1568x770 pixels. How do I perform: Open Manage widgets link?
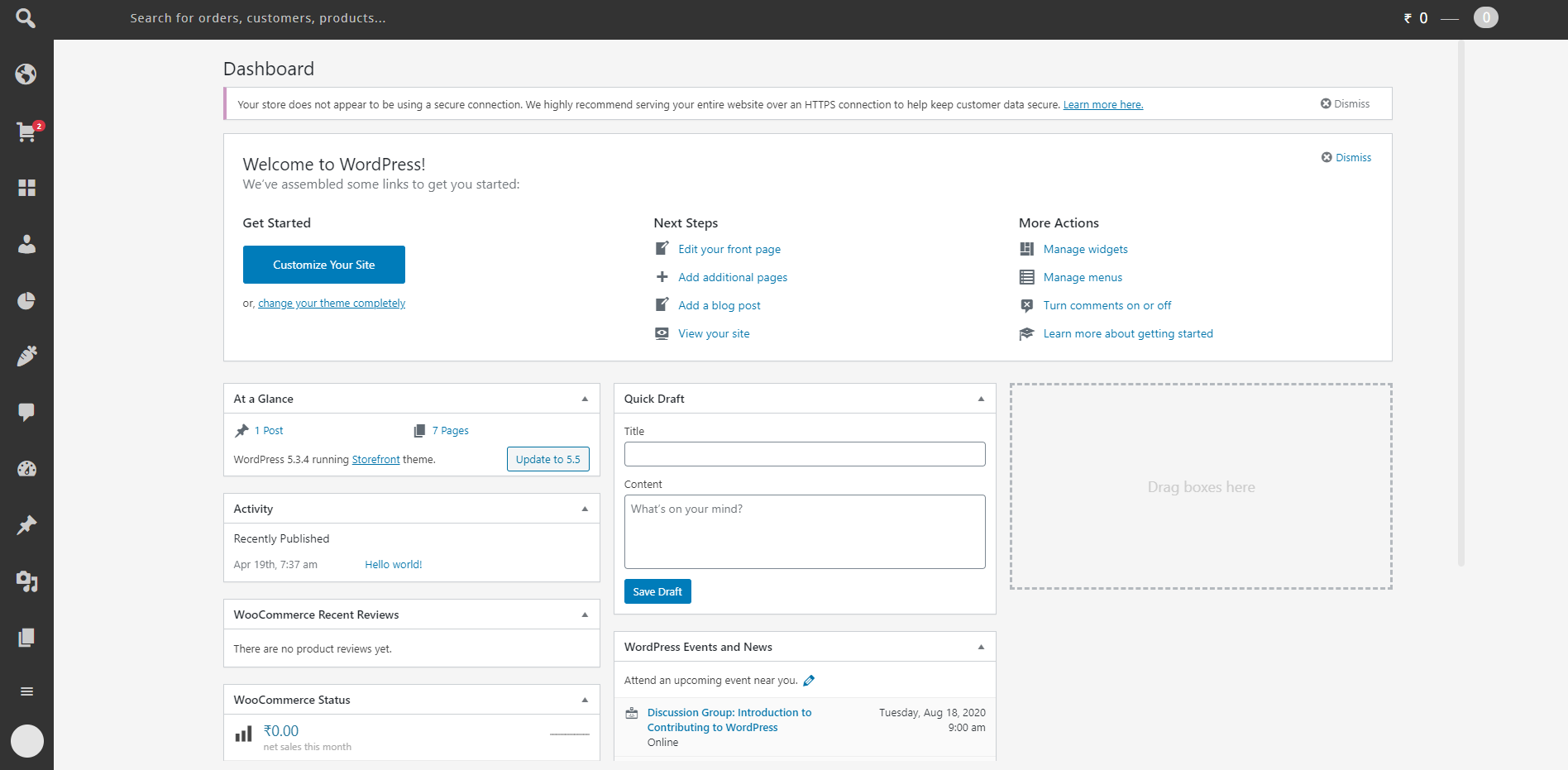[x=1086, y=249]
